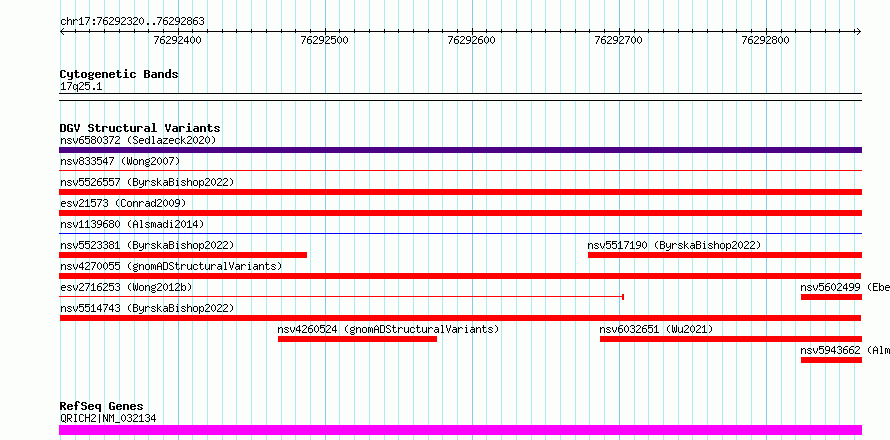The image size is (890, 440).
Task: Click the nsv4260524 (gnomADStructuralVariants) label
Action: (x=388, y=329)
